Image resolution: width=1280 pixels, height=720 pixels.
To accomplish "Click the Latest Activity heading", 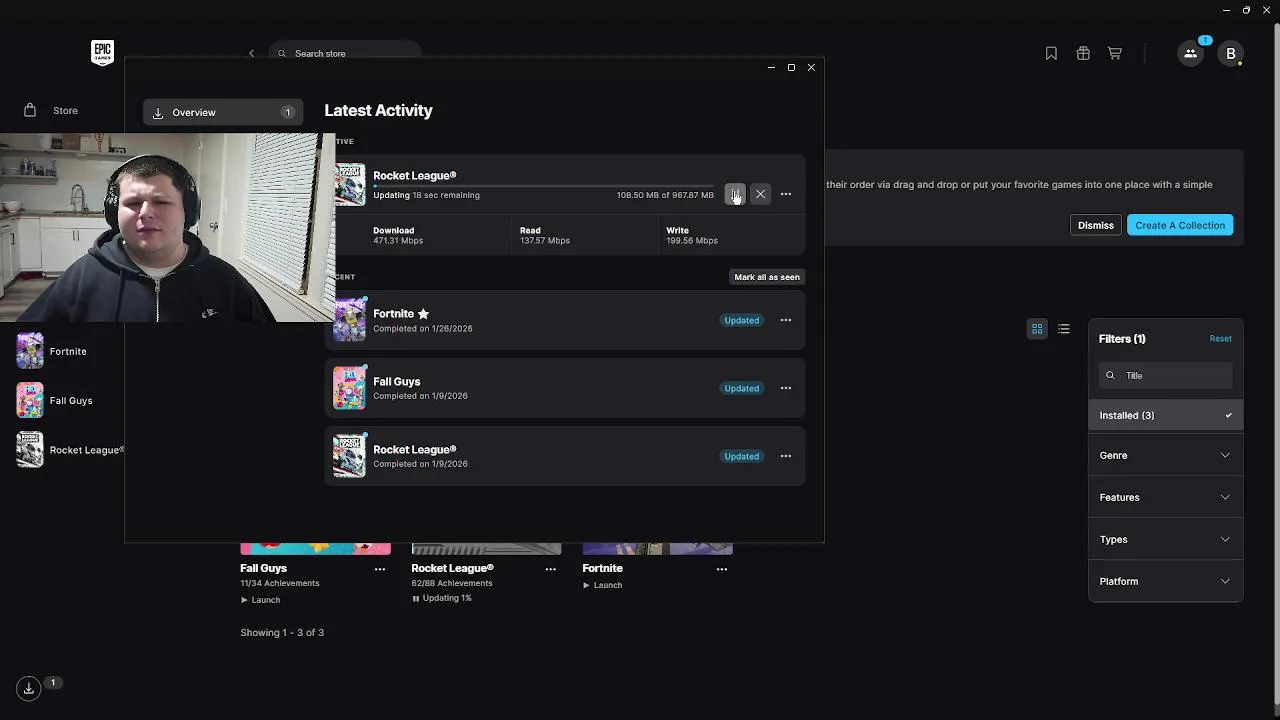I will tap(378, 110).
